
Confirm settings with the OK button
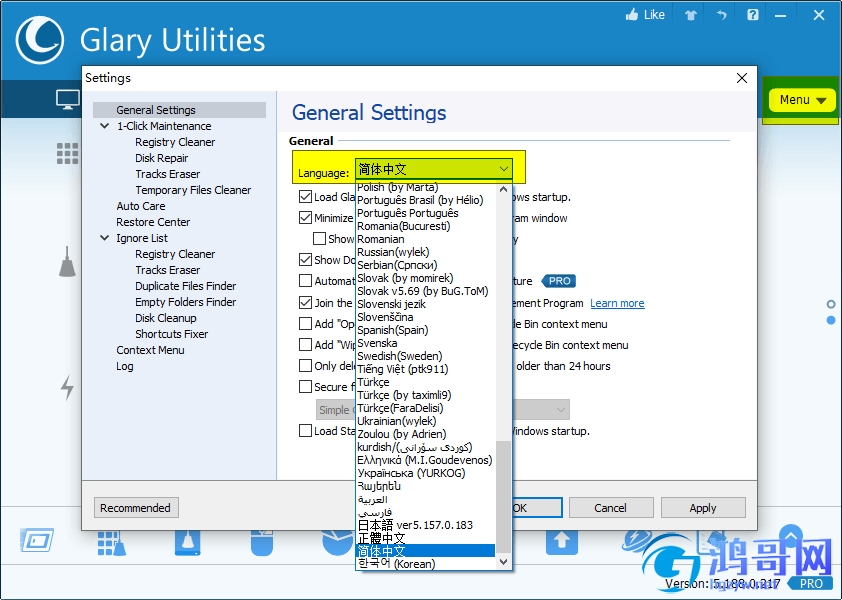pyautogui.click(x=537, y=508)
